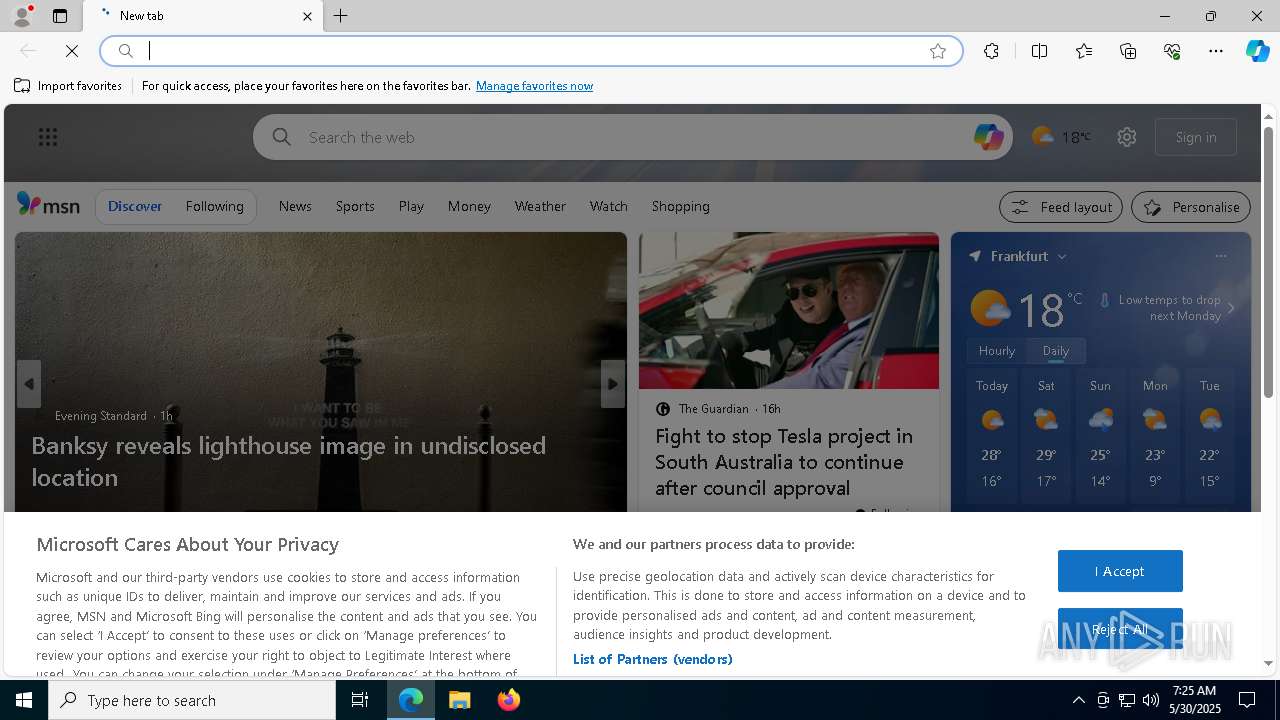Open the Shopping menu item
Image resolution: width=1280 pixels, height=720 pixels.
click(680, 206)
